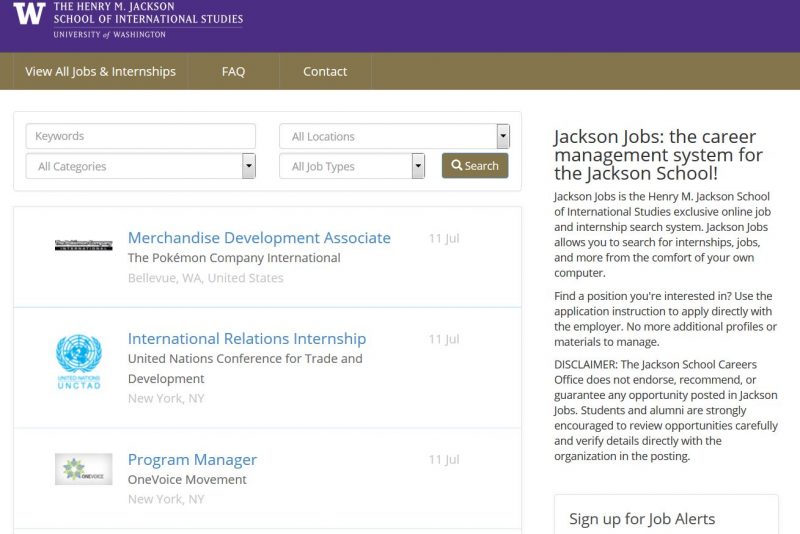Click Sign up for Job Alerts heading
This screenshot has width=800, height=534.
tap(642, 519)
